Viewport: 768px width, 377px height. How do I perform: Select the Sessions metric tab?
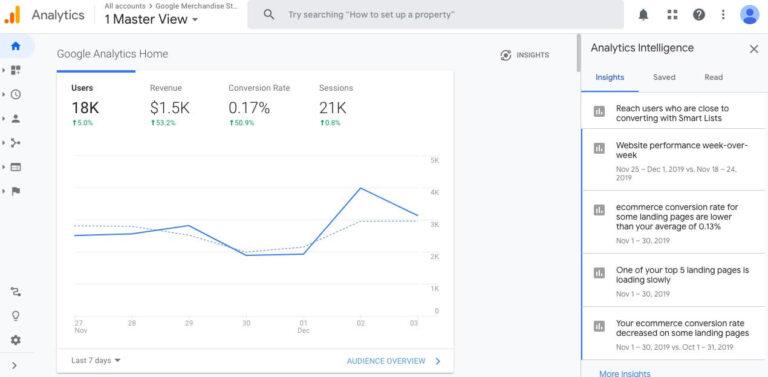336,105
